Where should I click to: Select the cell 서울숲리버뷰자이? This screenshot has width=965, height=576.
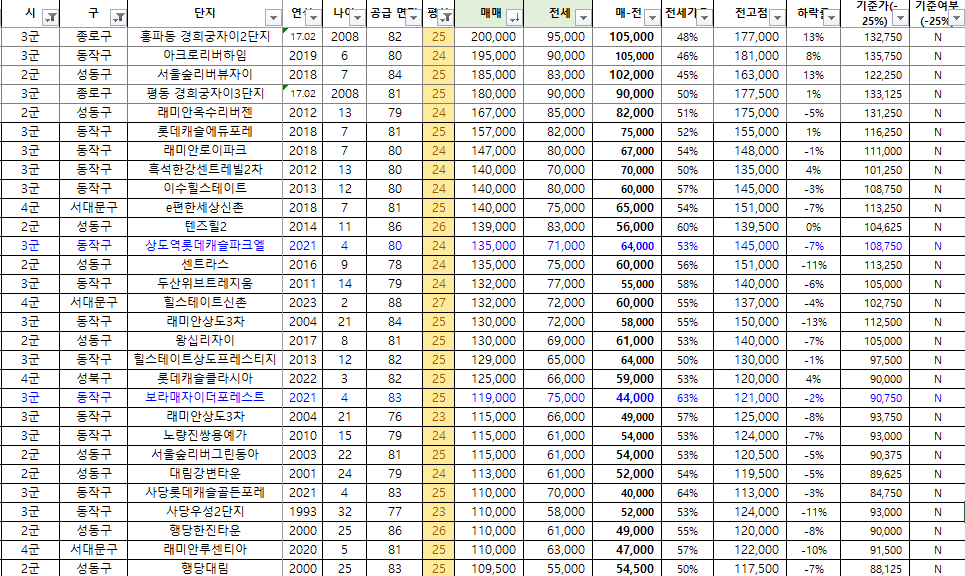[x=205, y=75]
